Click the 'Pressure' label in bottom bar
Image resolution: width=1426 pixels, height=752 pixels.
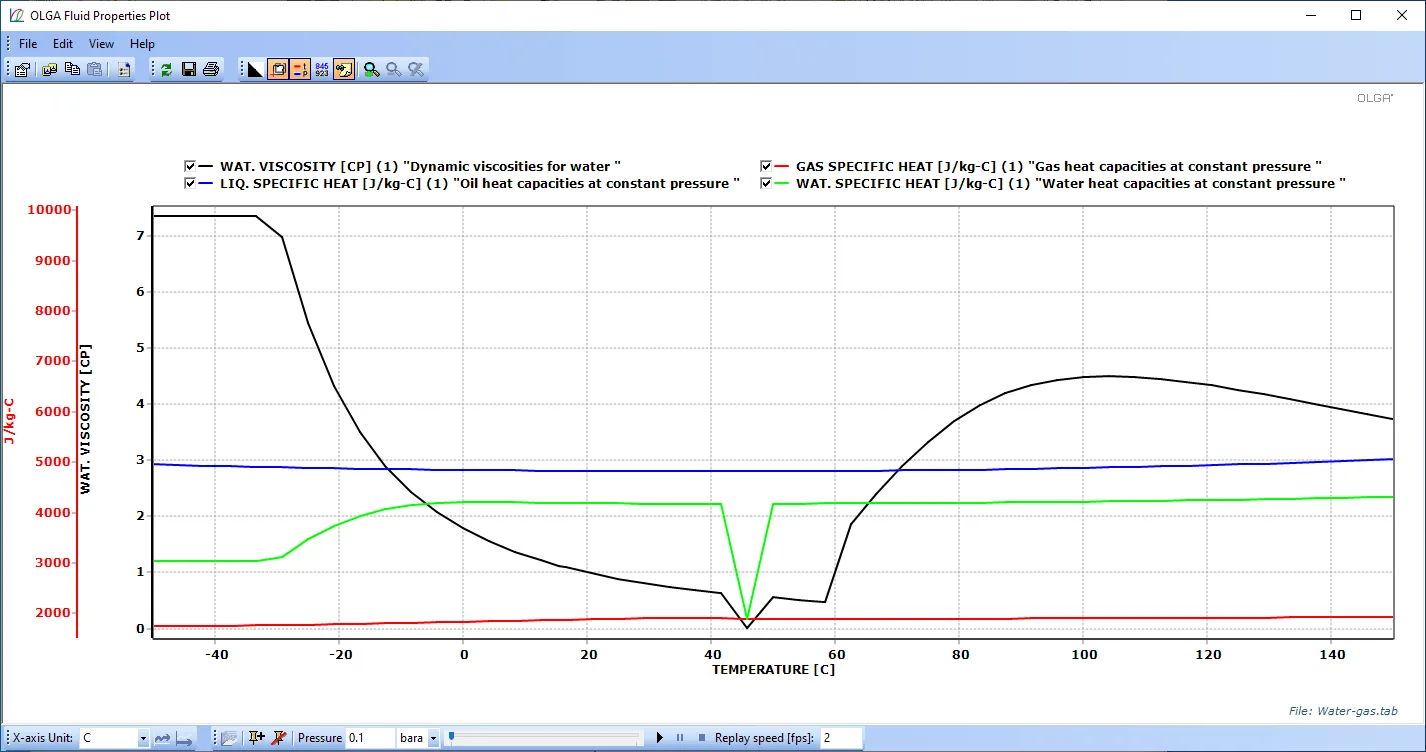point(320,738)
